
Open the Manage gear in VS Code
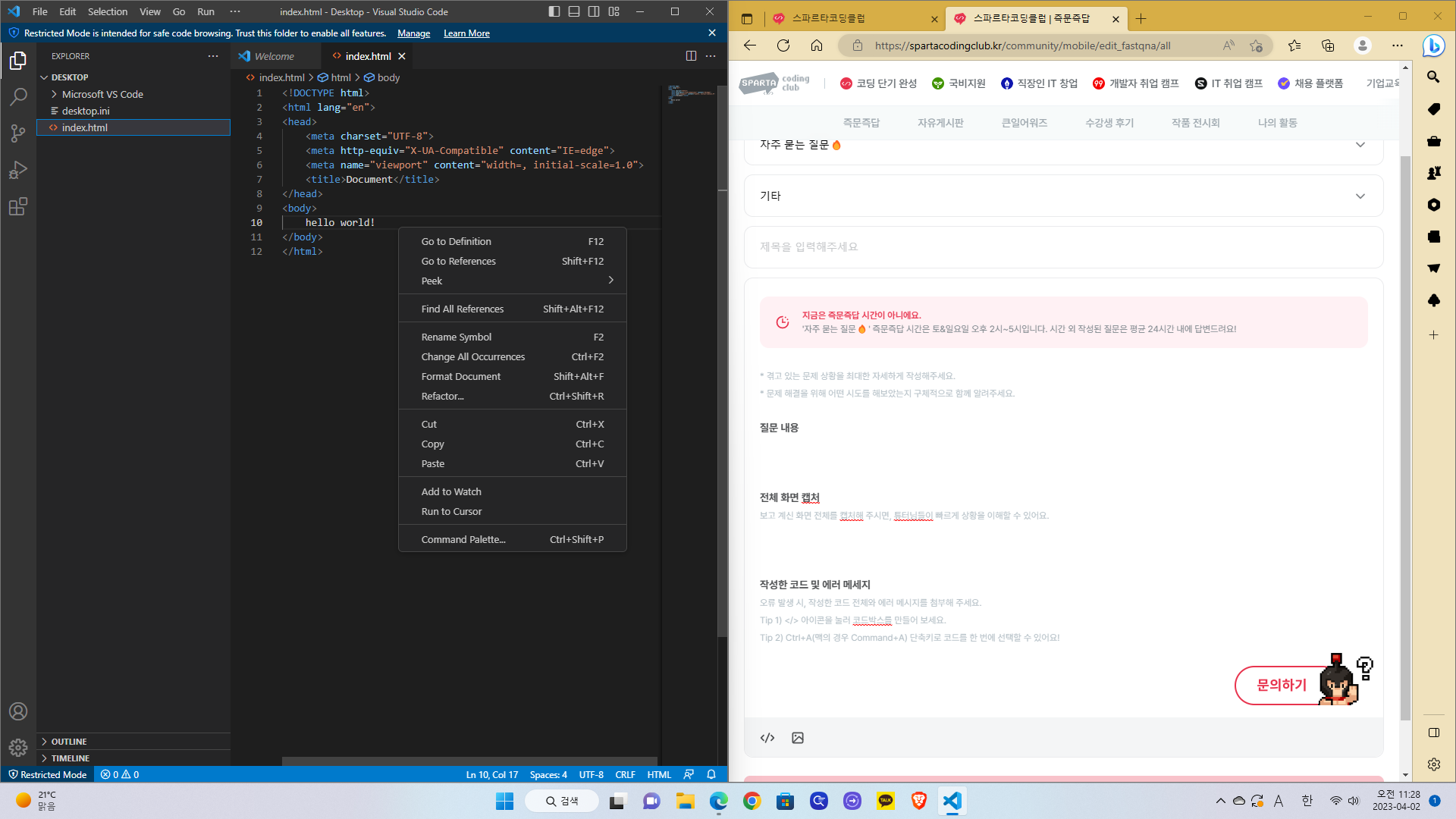[x=18, y=748]
